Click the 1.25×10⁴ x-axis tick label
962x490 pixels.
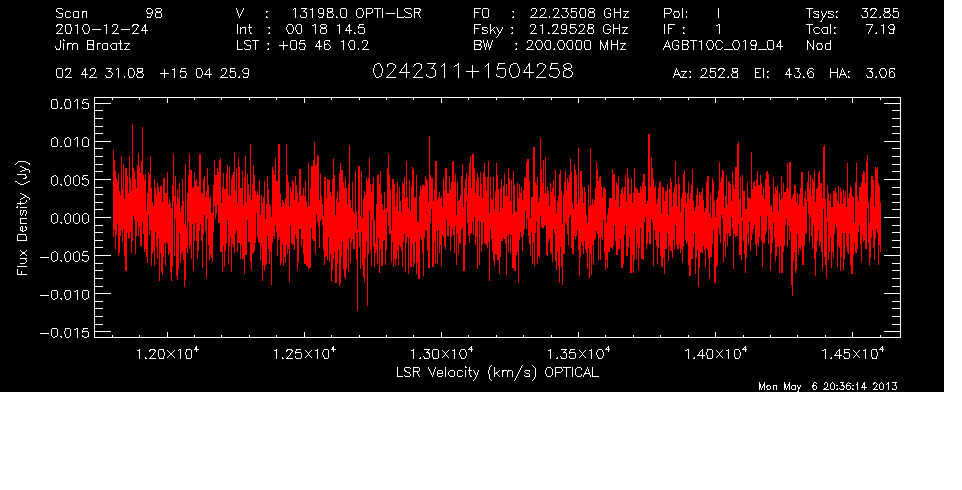pos(304,353)
